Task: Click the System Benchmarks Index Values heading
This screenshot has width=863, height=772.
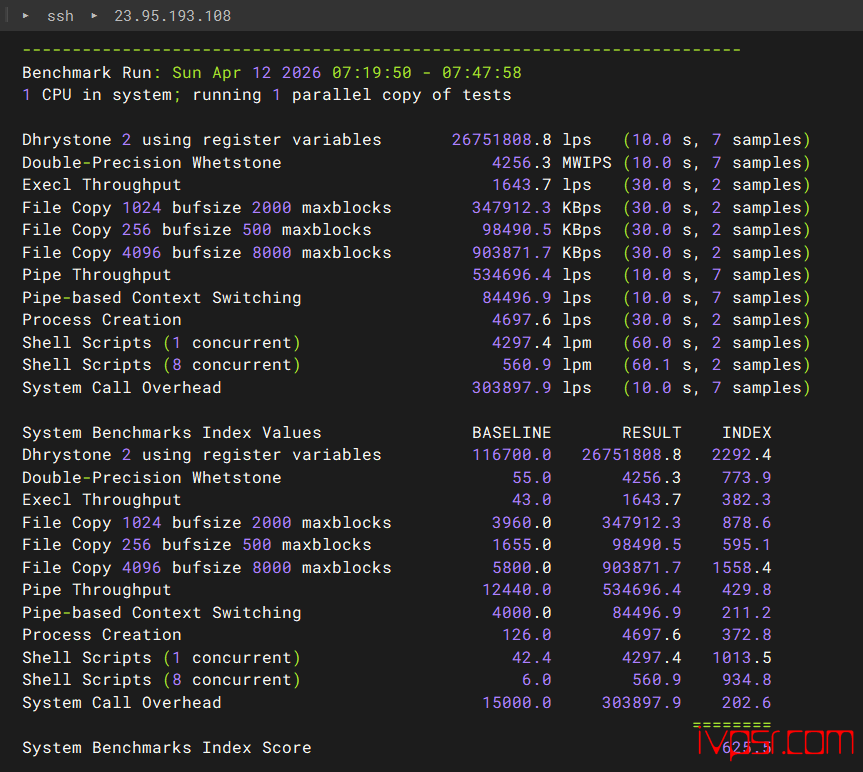Action: click(171, 433)
